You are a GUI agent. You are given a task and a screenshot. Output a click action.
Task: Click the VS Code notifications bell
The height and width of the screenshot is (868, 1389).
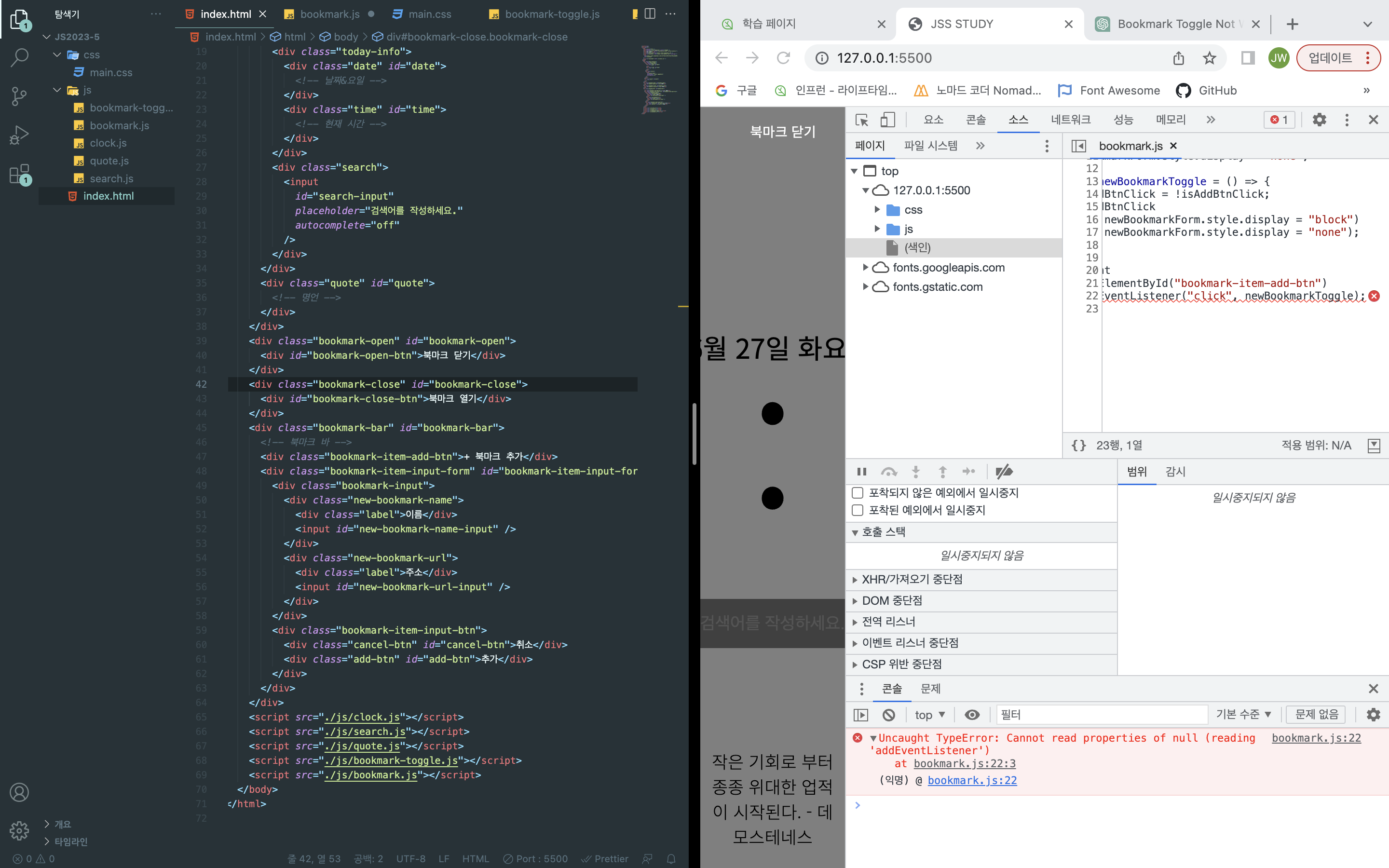click(671, 859)
